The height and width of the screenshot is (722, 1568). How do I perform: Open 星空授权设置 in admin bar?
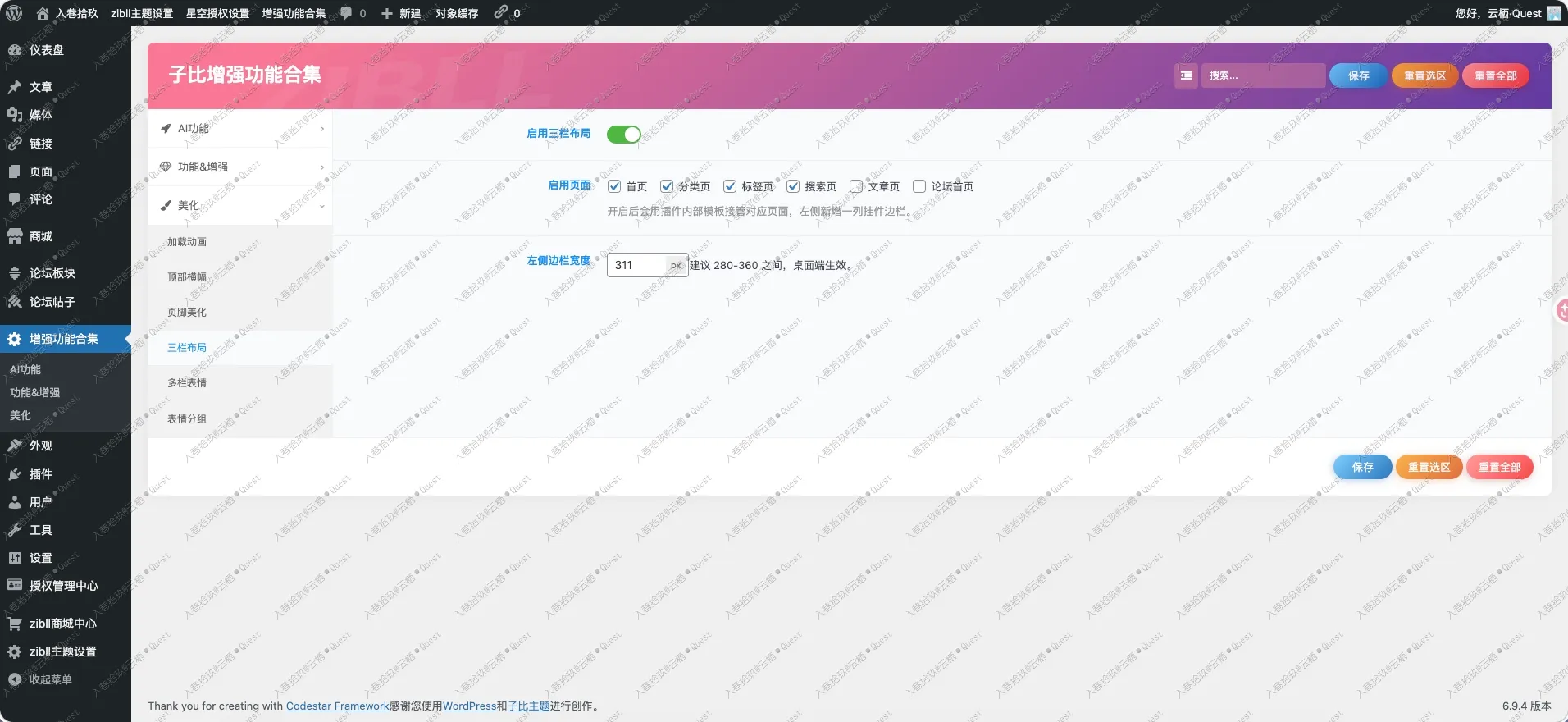pos(217,13)
